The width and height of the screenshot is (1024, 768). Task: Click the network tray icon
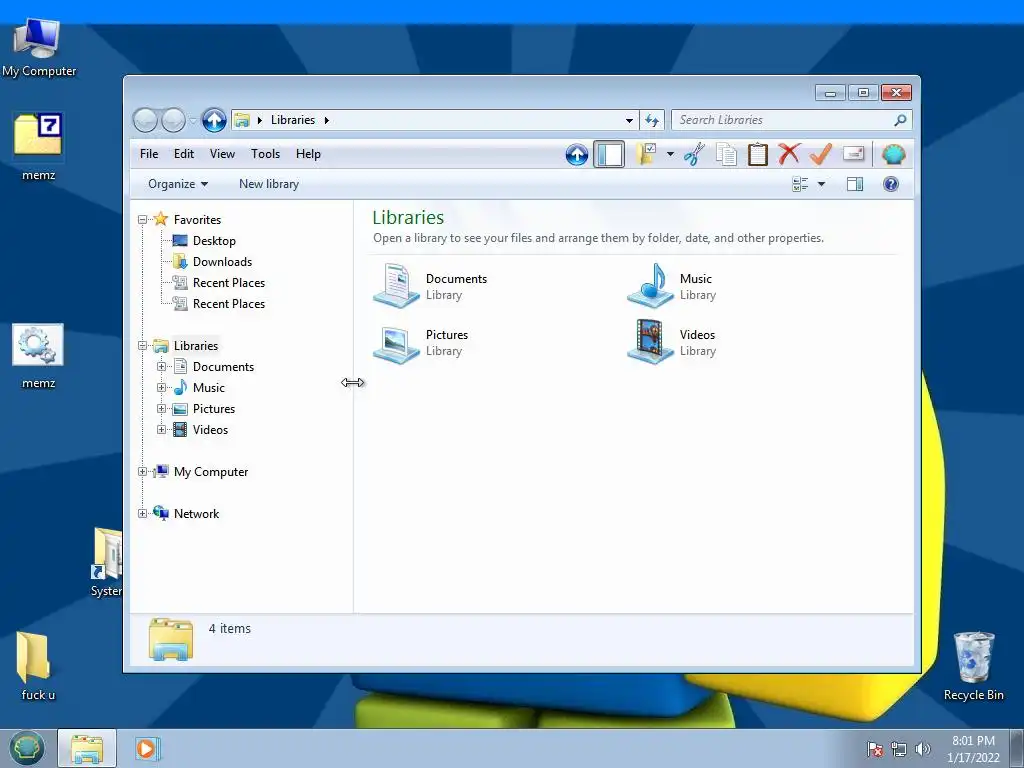(x=899, y=749)
